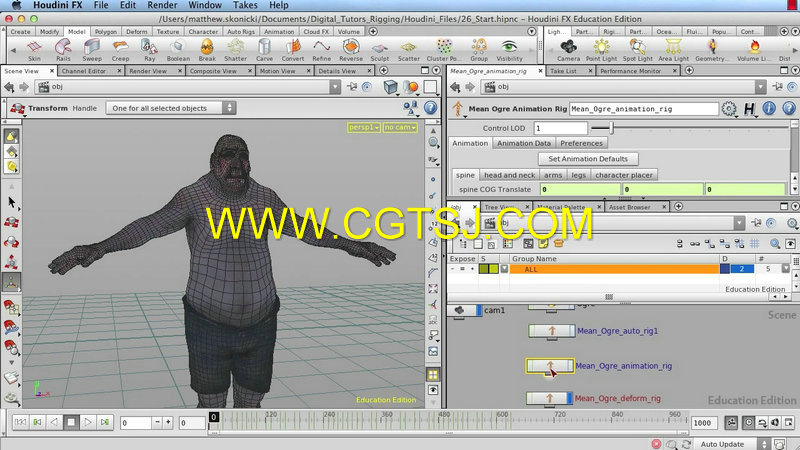Add an Area Light
The width and height of the screenshot is (800, 450).
(673, 51)
